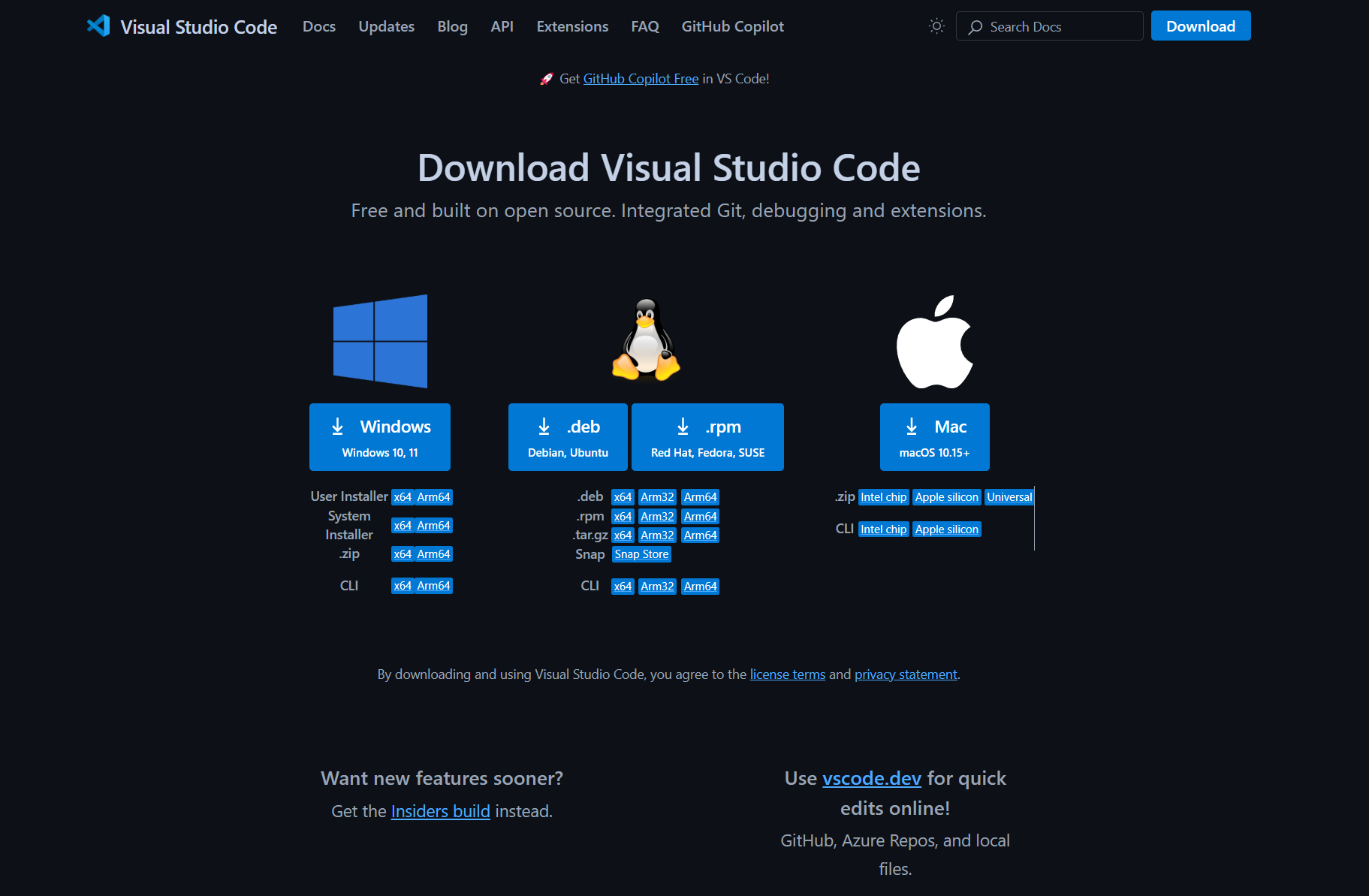Click the Windows logo image

(x=381, y=341)
